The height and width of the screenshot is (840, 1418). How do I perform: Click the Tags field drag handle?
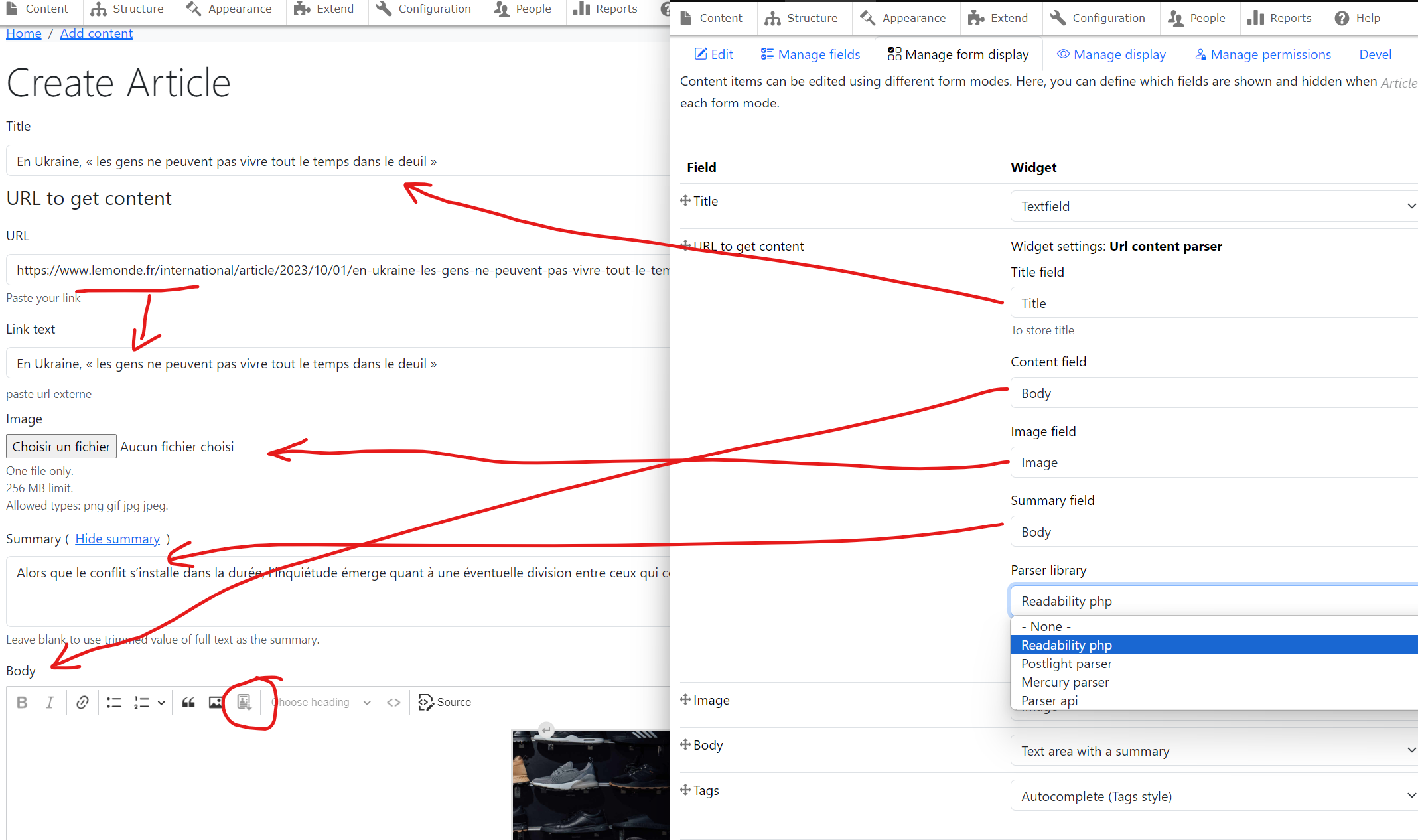(x=685, y=790)
